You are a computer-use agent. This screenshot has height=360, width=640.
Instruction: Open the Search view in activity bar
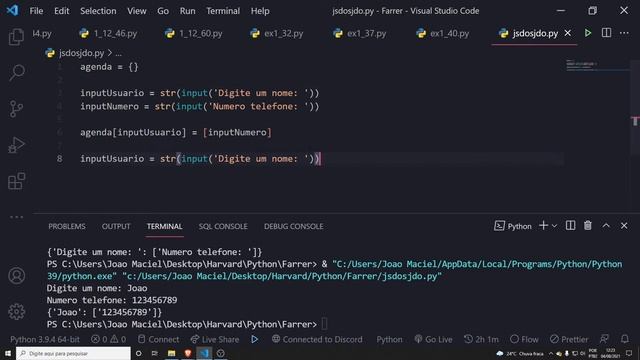click(16, 73)
